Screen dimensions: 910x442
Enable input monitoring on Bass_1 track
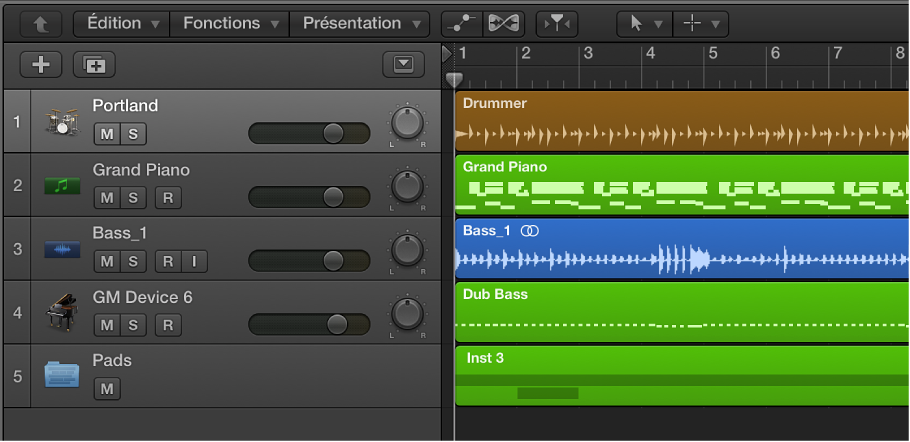pyautogui.click(x=194, y=262)
